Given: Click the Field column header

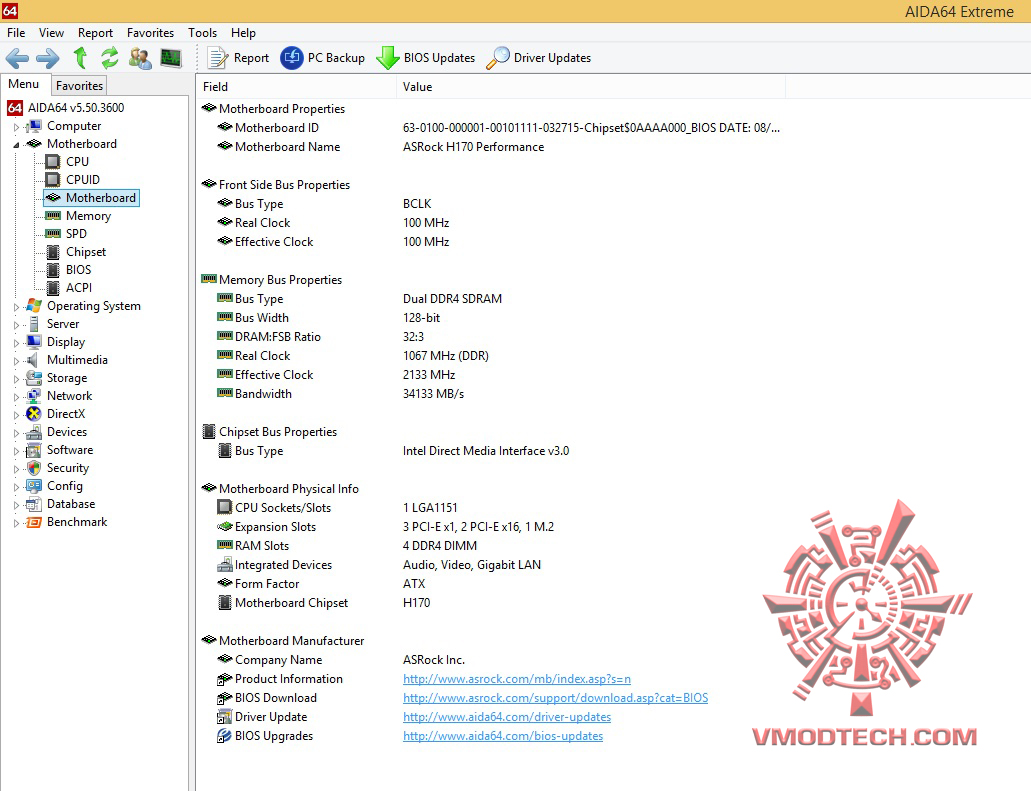Looking at the screenshot, I should click(297, 87).
